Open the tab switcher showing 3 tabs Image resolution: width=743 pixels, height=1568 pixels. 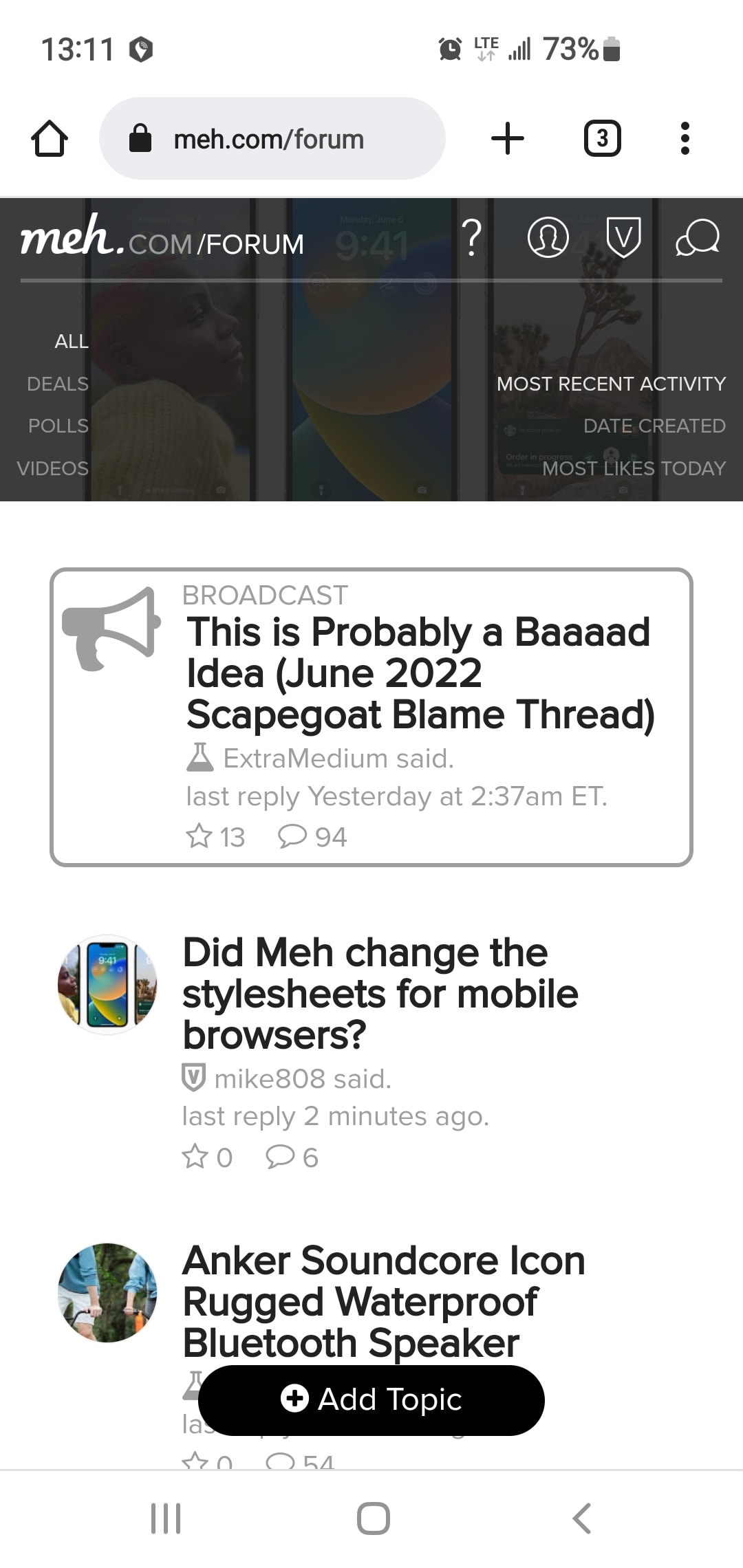point(602,138)
